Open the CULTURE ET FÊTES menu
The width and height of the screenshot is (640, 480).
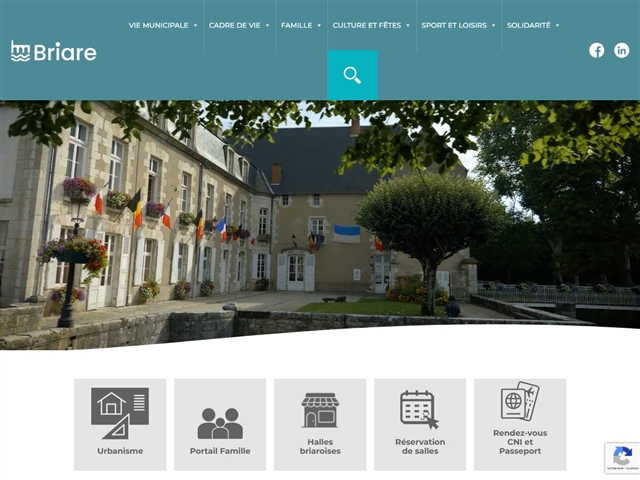(367, 25)
